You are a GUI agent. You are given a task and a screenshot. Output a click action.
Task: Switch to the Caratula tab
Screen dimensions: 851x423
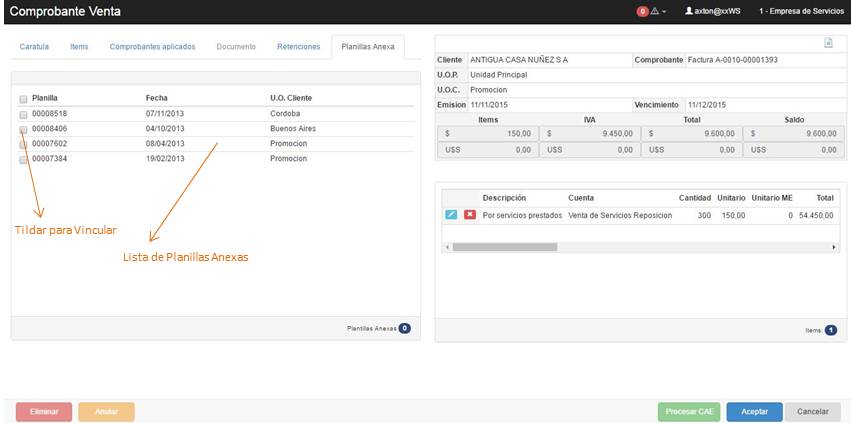34,47
